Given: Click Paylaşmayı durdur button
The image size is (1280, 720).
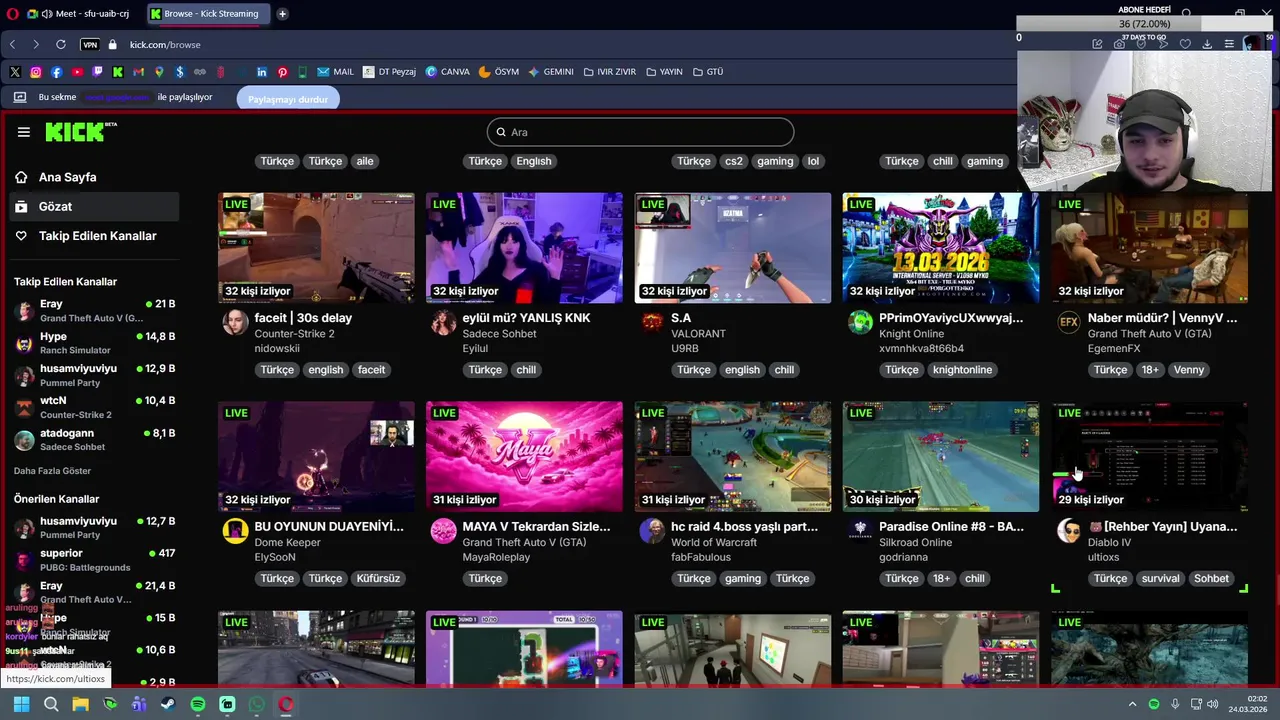Looking at the screenshot, I should pos(288,99).
